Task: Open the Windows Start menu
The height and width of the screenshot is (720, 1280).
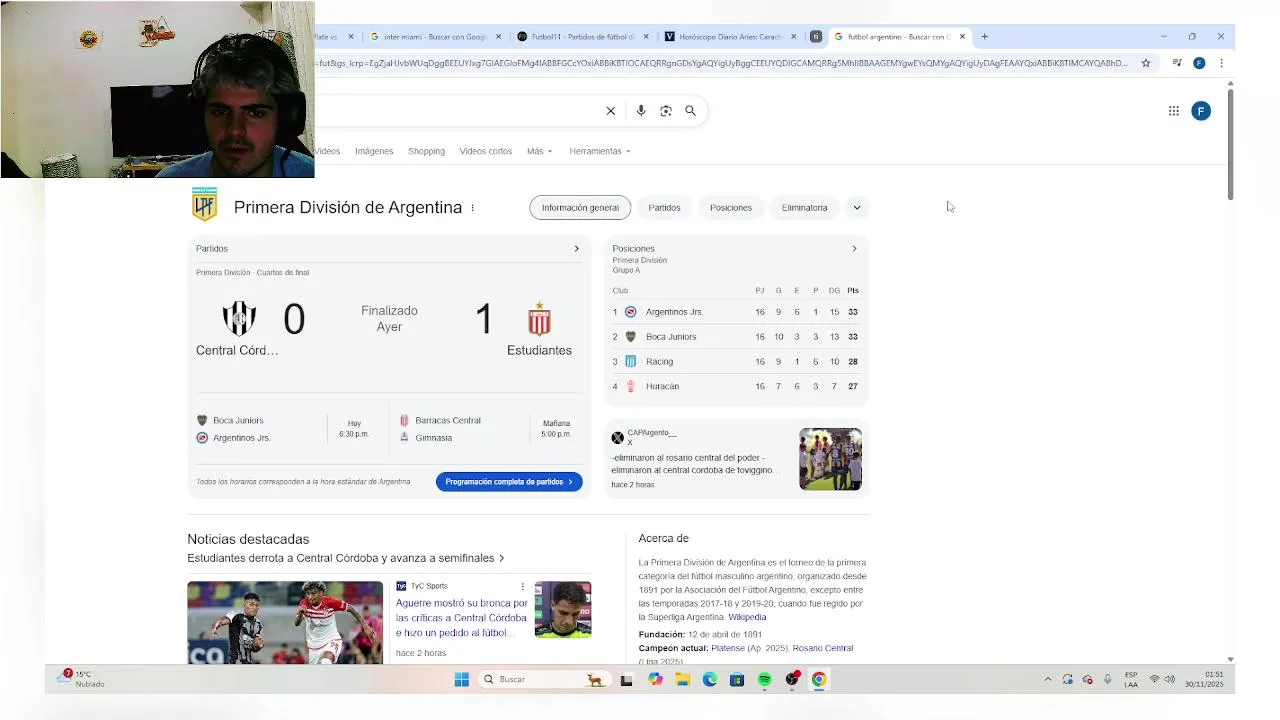Action: (x=462, y=680)
